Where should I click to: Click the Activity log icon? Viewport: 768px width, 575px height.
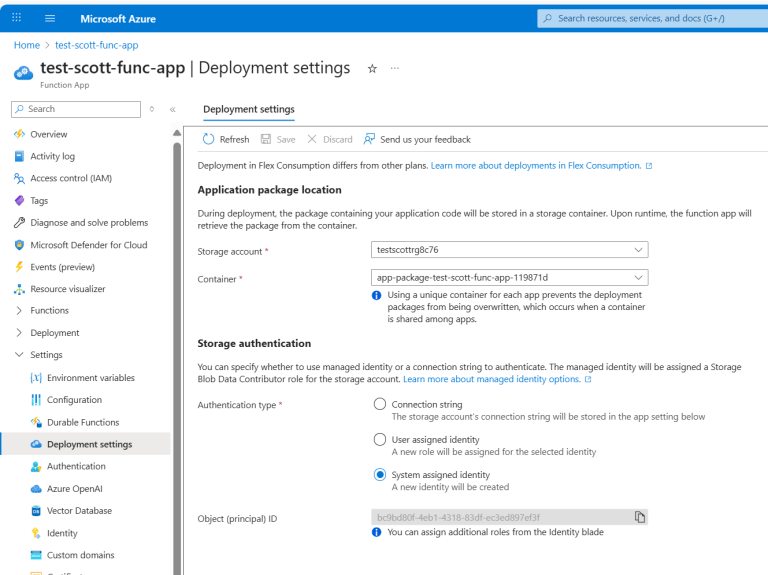19,156
